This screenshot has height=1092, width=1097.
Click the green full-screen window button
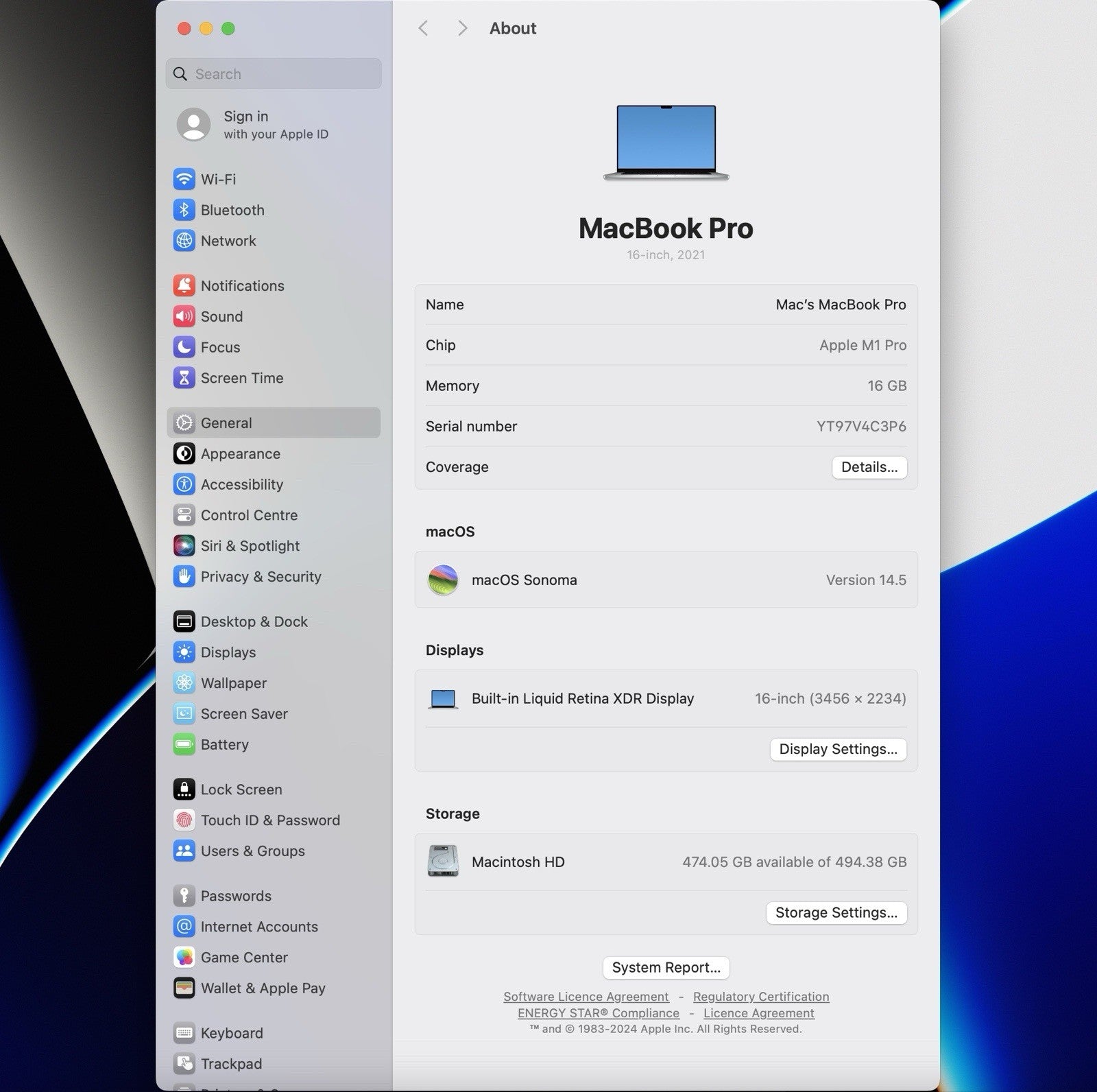click(228, 28)
